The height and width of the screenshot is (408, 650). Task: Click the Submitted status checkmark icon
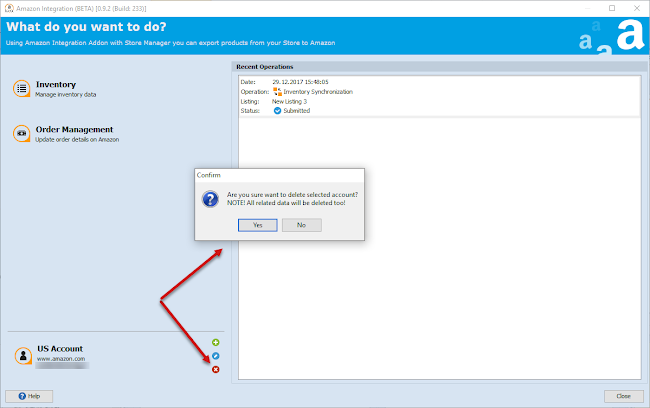coord(277,111)
